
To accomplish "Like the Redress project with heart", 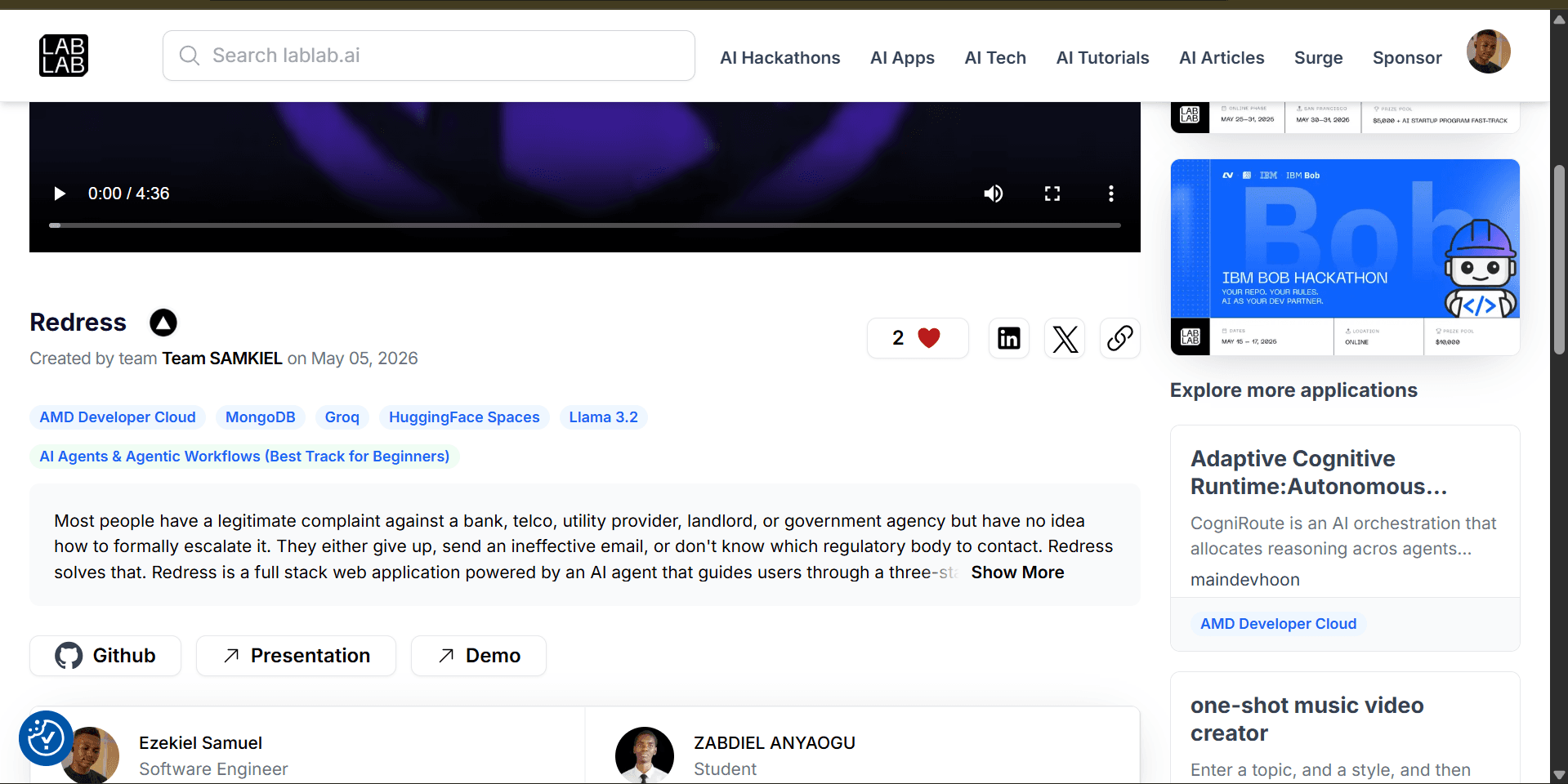I will coord(918,338).
